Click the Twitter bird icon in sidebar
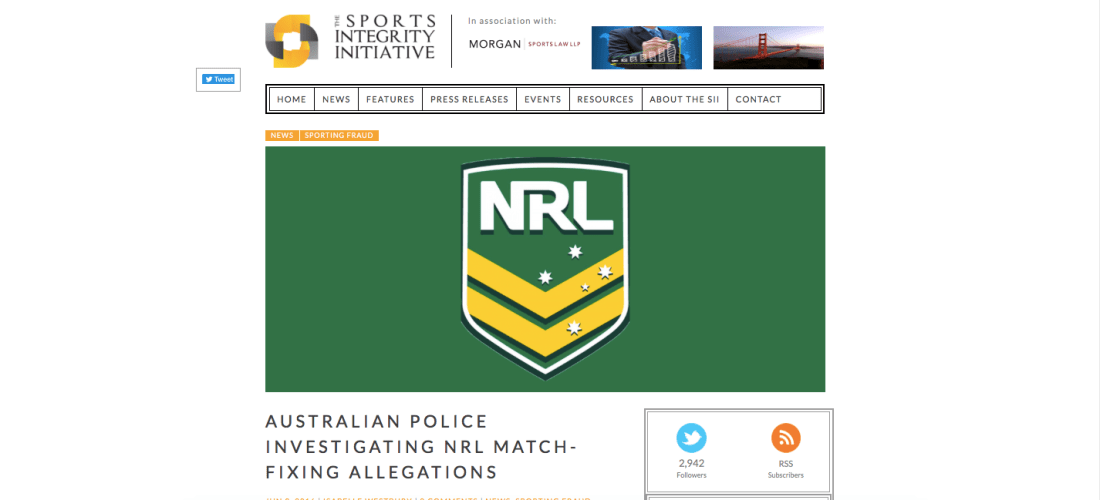The height and width of the screenshot is (500, 1100). 691,438
